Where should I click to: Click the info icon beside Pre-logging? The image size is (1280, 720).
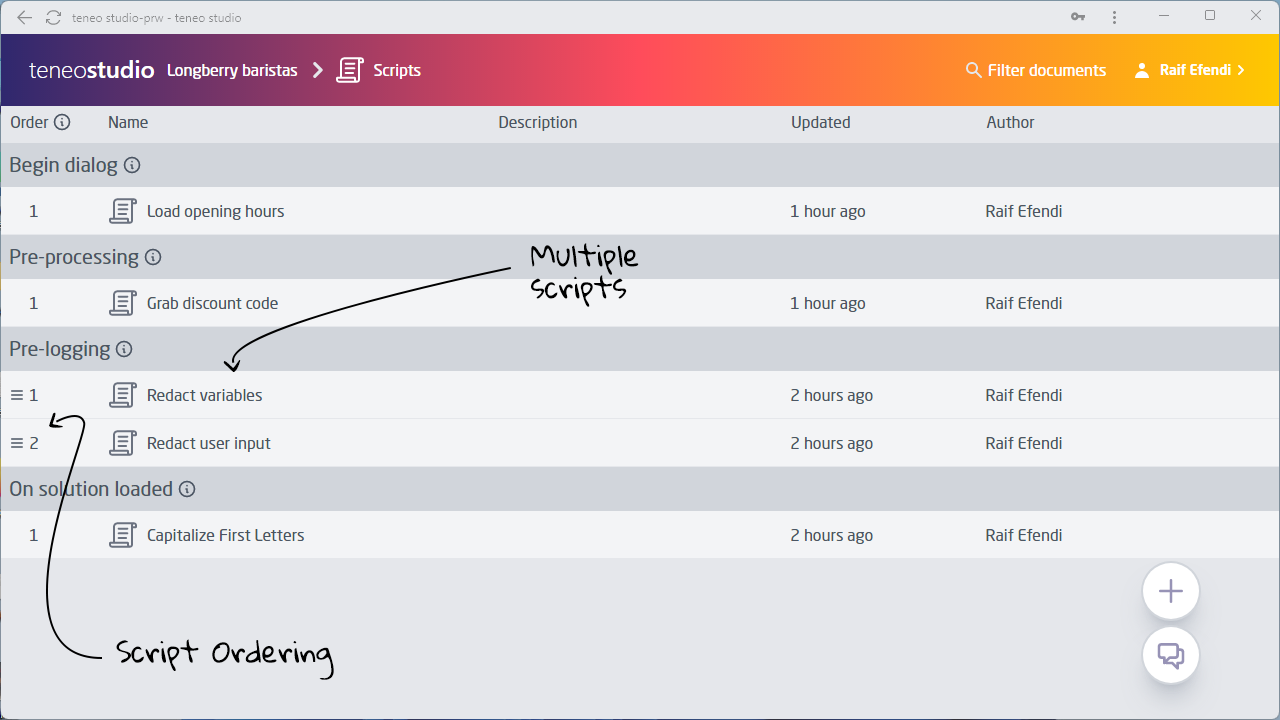click(124, 349)
